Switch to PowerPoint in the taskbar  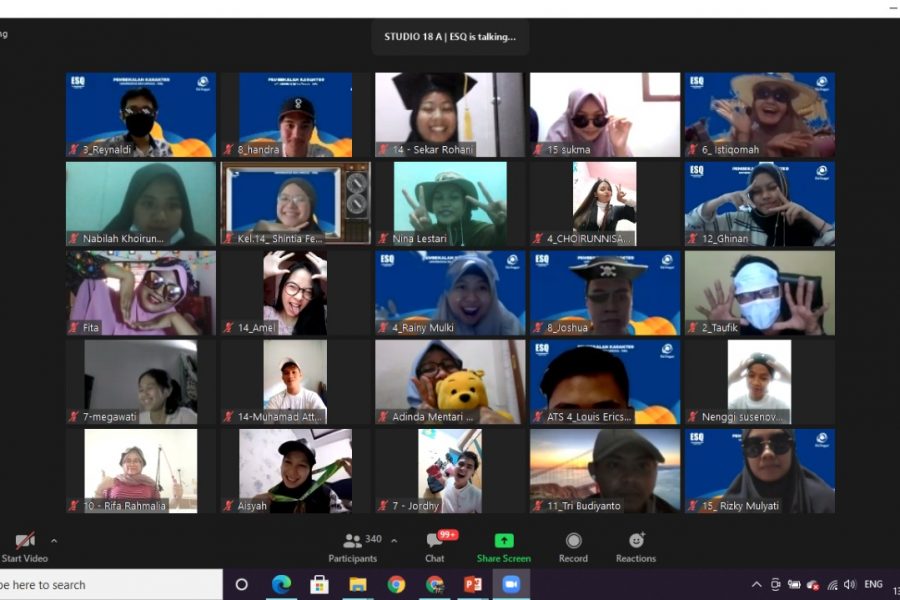[473, 585]
